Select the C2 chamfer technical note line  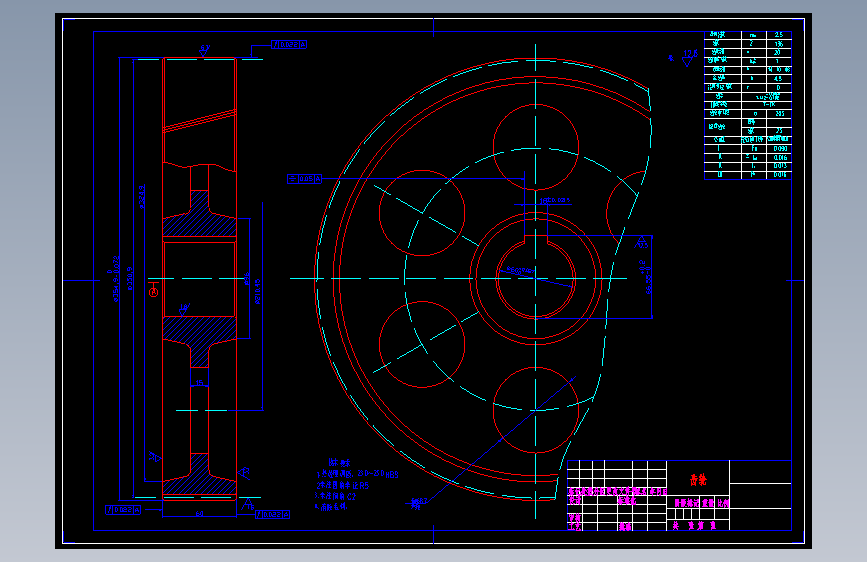click(336, 496)
